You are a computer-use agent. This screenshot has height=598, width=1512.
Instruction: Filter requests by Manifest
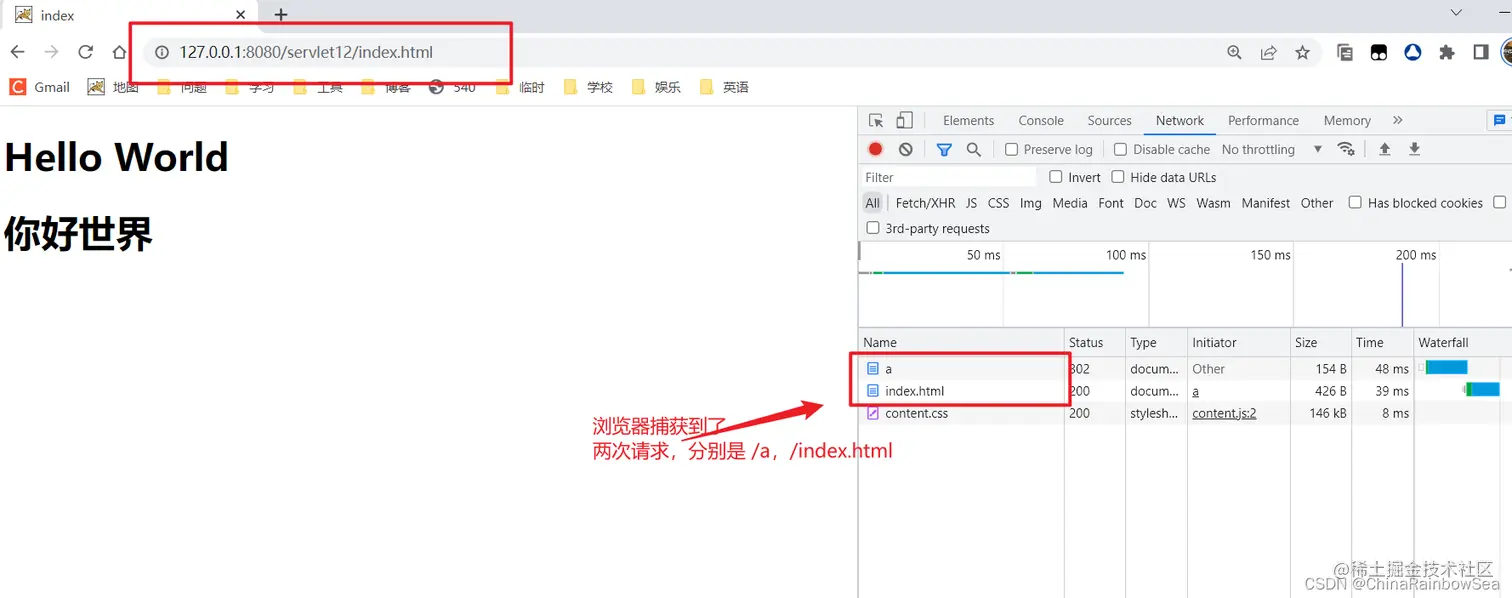point(1266,203)
